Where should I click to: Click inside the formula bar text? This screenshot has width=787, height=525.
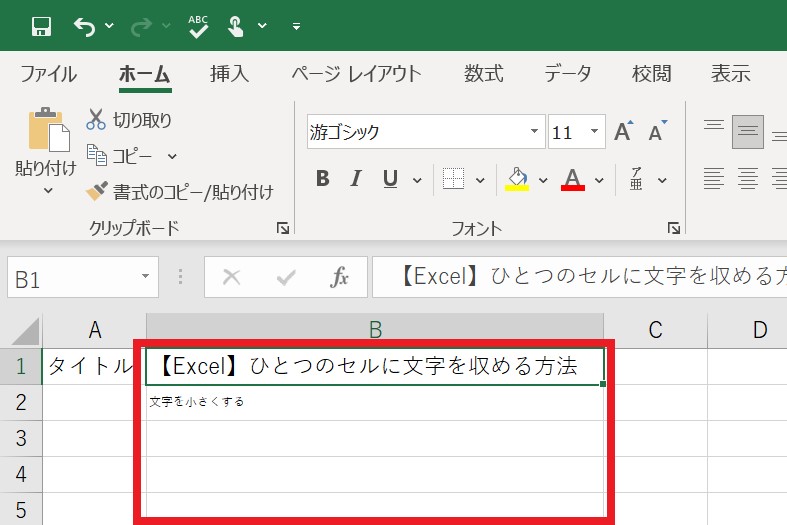(580, 277)
